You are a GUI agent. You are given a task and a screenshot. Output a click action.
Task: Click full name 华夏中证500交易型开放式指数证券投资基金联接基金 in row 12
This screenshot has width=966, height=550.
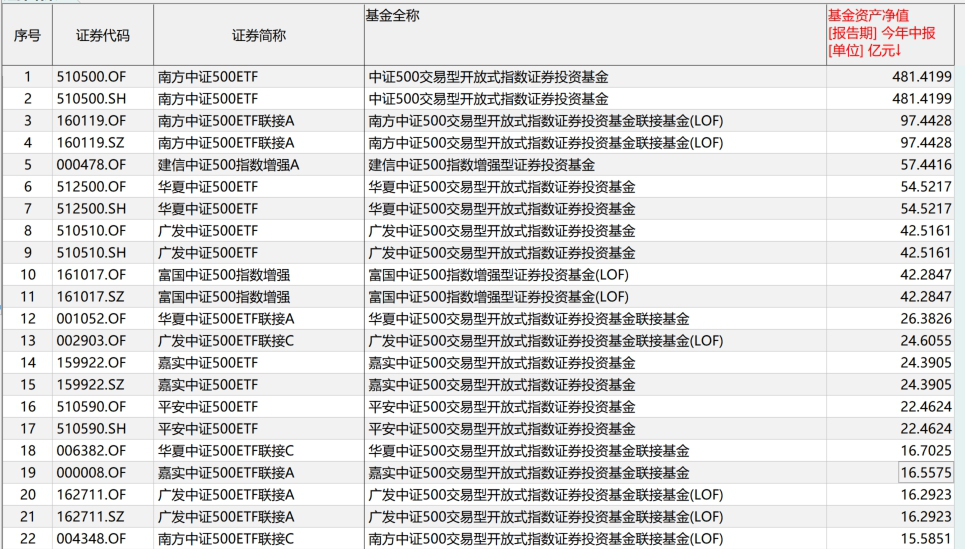pos(529,319)
